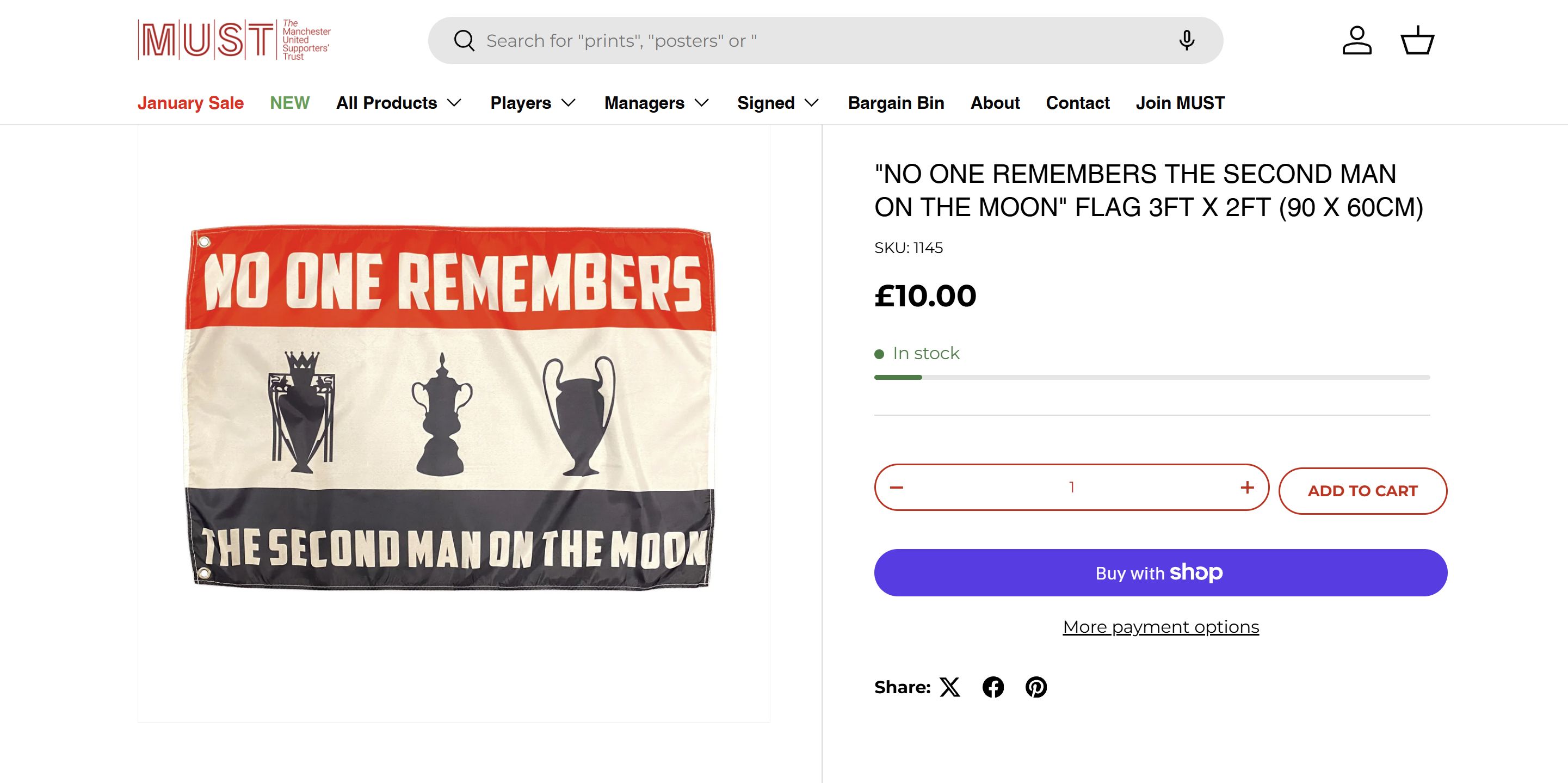Open the account profile icon
Viewport: 1568px width, 783px height.
(x=1357, y=41)
